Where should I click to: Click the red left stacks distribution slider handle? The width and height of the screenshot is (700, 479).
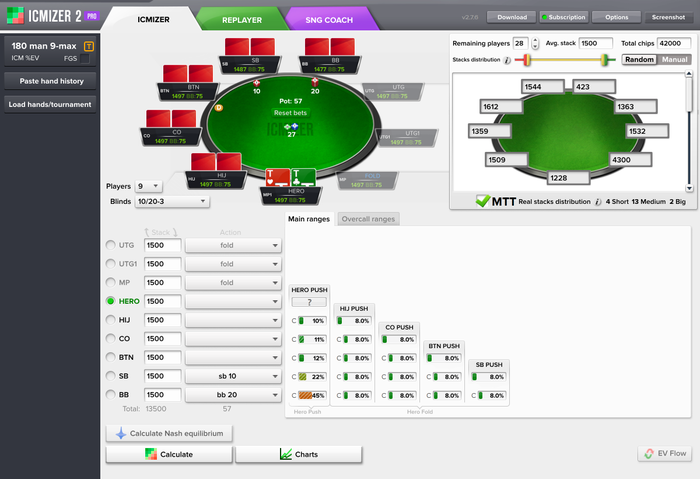pyautogui.click(x=527, y=60)
